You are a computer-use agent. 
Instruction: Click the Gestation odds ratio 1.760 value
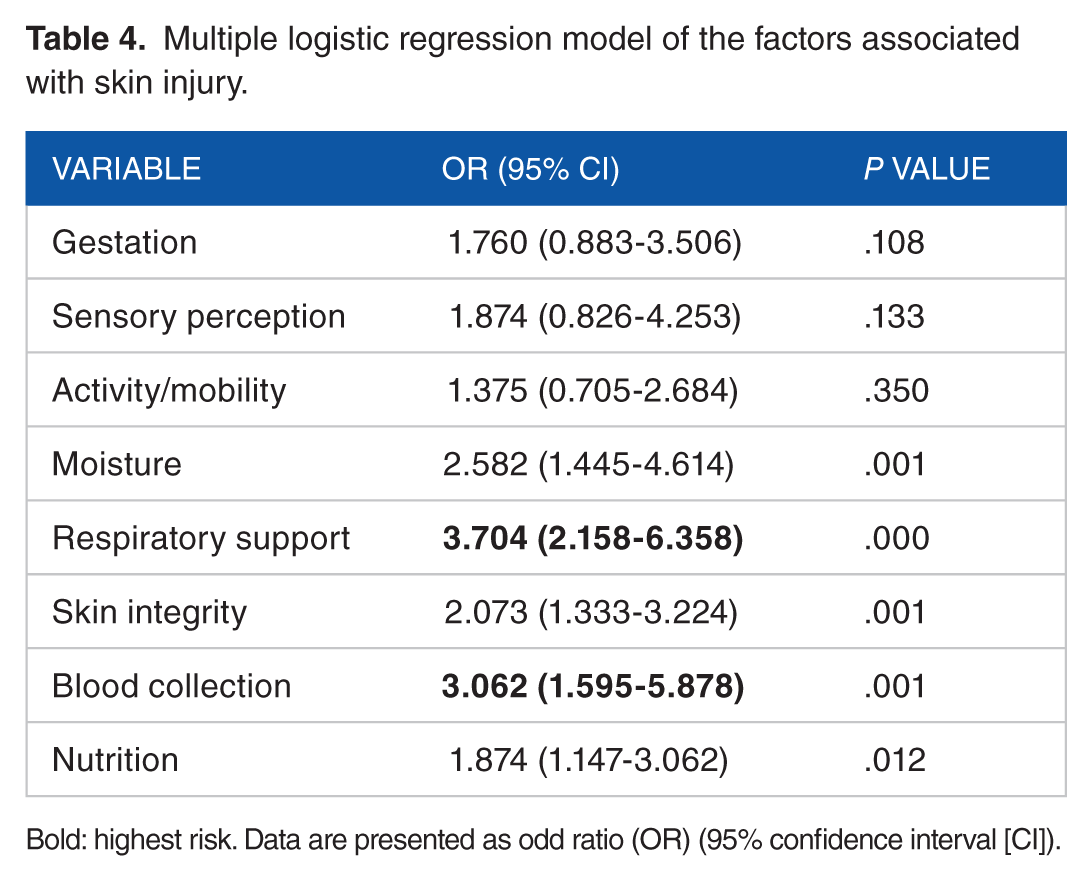pos(488,243)
